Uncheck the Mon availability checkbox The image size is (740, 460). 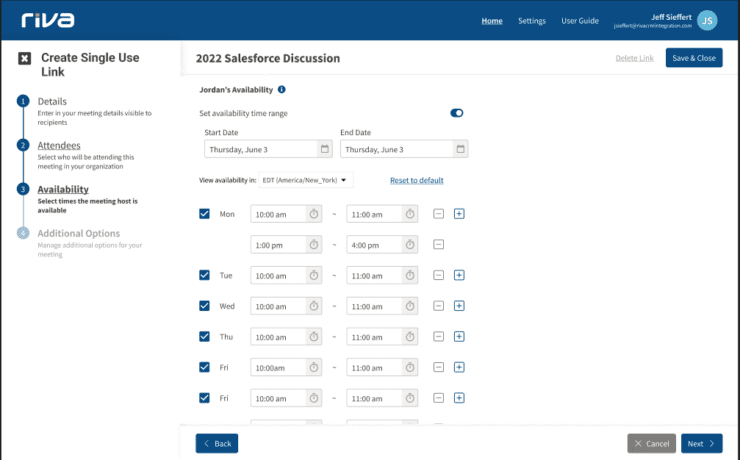205,214
